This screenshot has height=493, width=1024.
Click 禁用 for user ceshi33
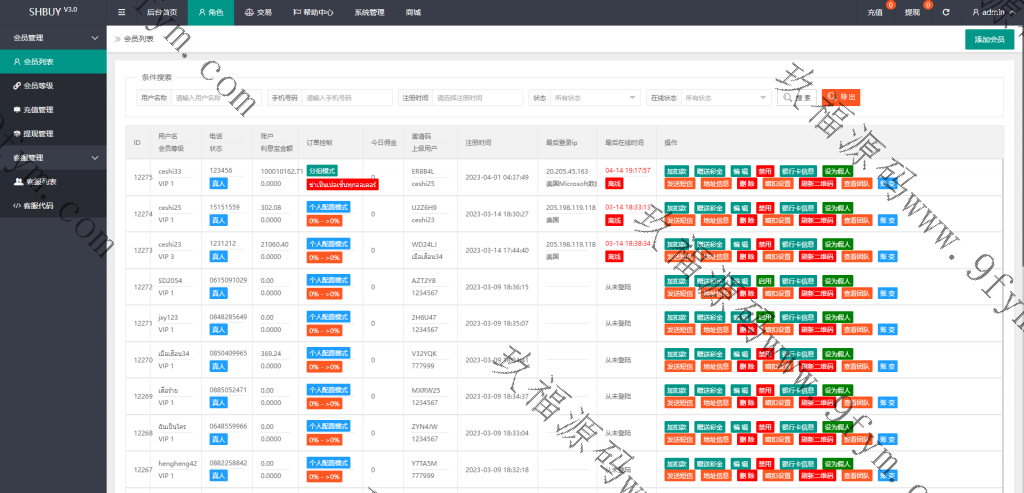[765, 171]
